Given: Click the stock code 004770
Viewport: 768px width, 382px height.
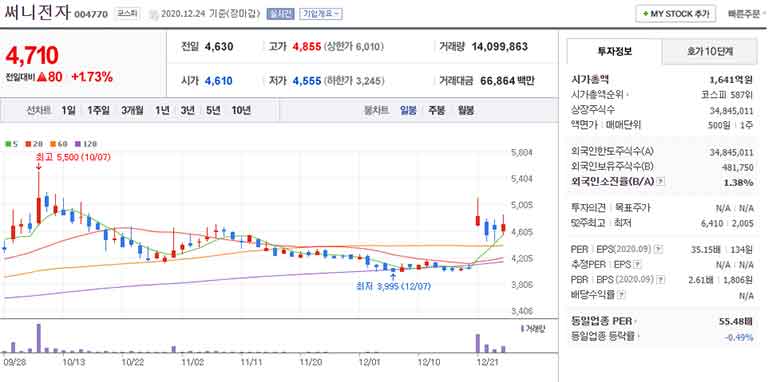Looking at the screenshot, I should click(x=91, y=14).
